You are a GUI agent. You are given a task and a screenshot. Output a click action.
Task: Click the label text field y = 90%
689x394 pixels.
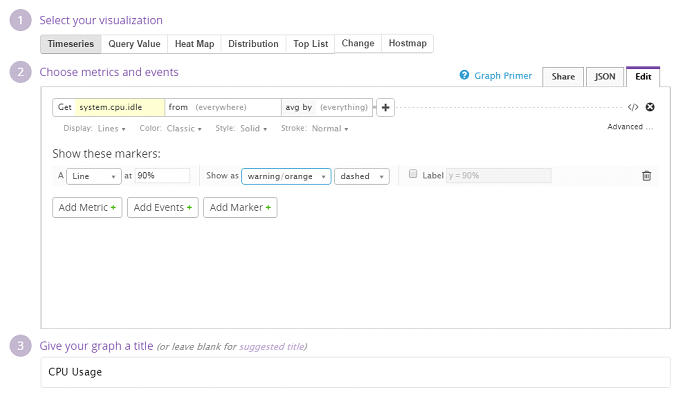[x=499, y=176]
